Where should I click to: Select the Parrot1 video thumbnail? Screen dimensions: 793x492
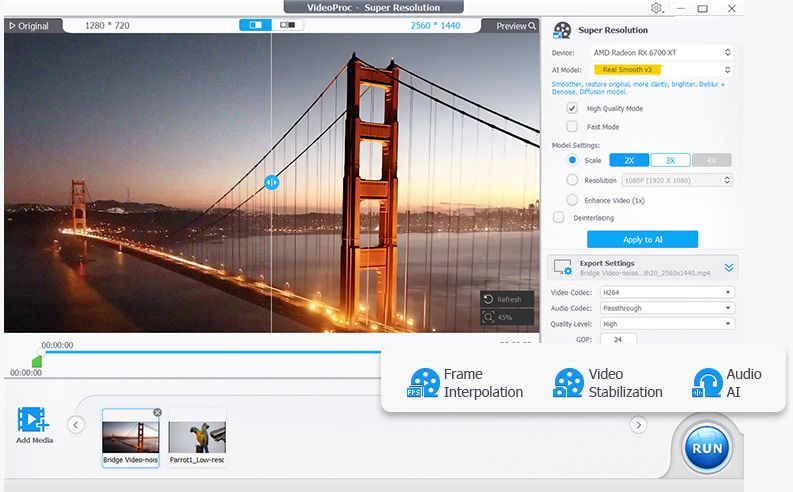click(197, 437)
